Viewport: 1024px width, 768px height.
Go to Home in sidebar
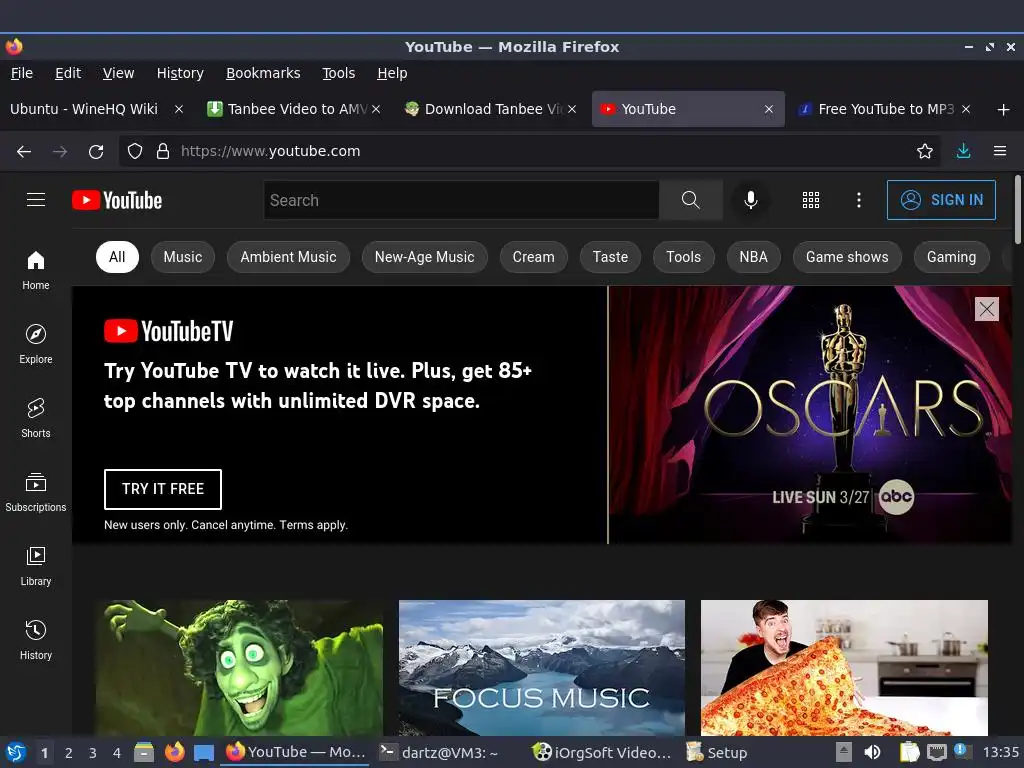(36, 270)
